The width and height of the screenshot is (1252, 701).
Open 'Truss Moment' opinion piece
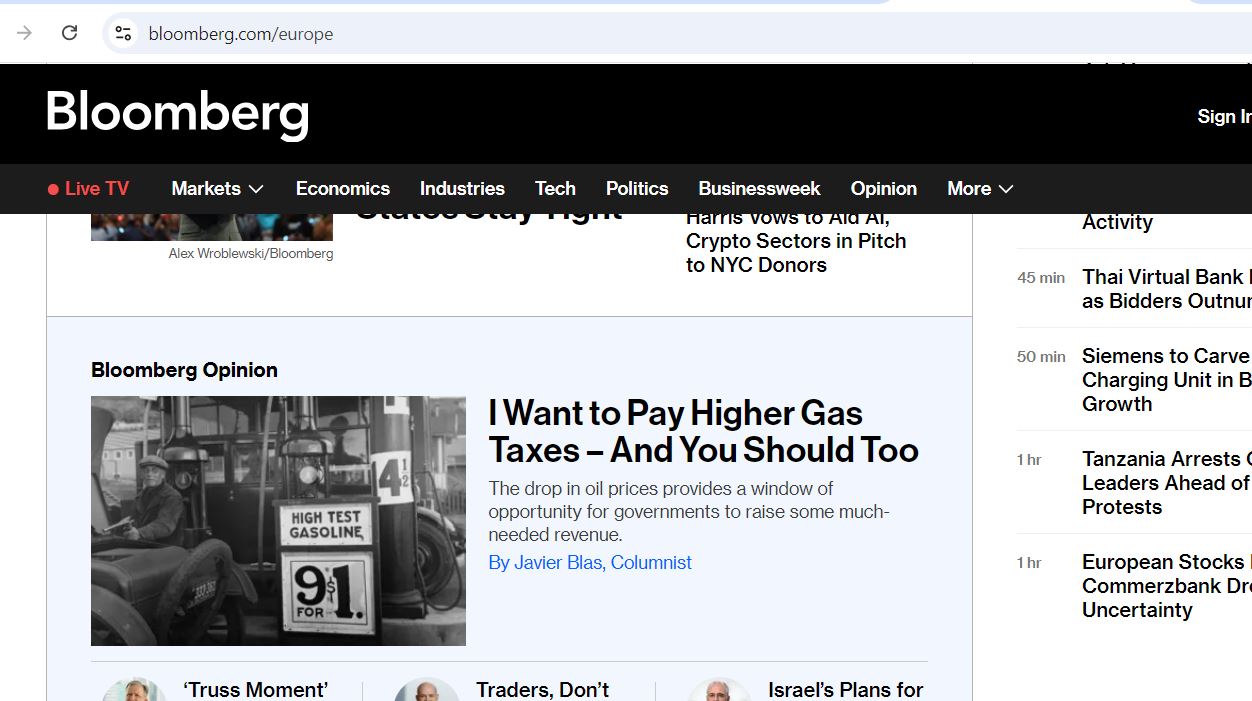click(x=255, y=689)
